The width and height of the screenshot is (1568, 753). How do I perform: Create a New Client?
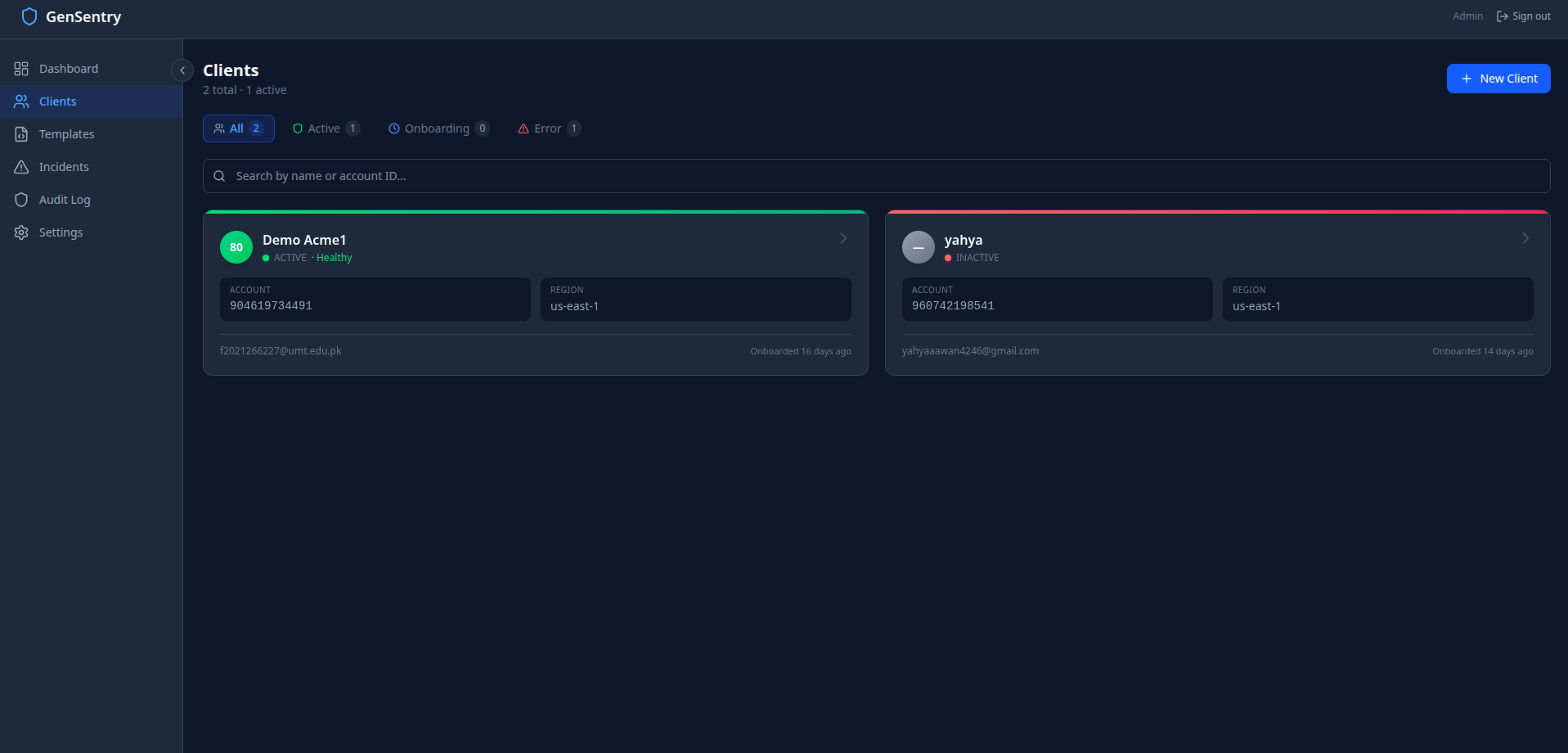[x=1498, y=79]
